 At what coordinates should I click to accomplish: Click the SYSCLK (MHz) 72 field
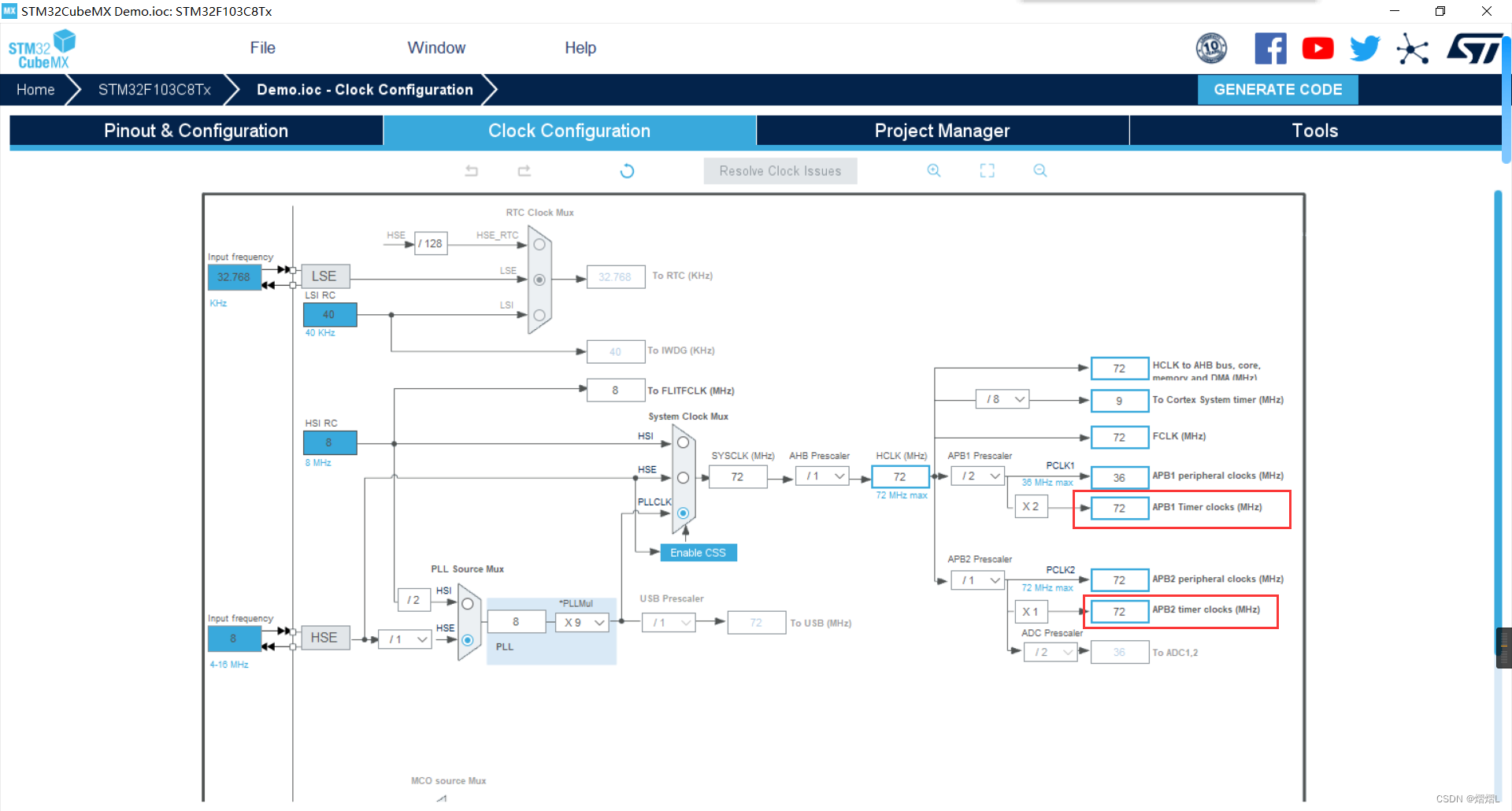[x=737, y=476]
